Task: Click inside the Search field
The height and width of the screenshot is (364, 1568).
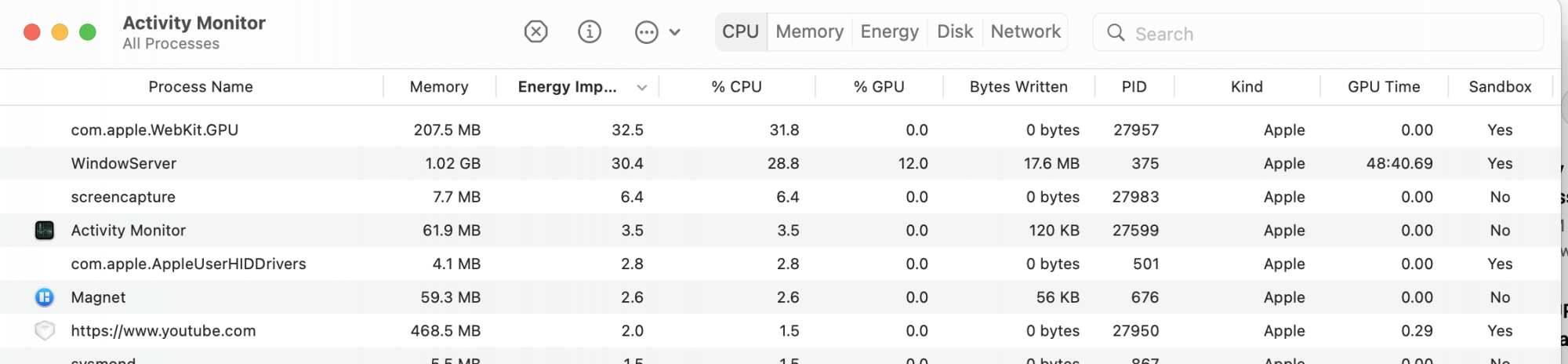Action: 1318,33
